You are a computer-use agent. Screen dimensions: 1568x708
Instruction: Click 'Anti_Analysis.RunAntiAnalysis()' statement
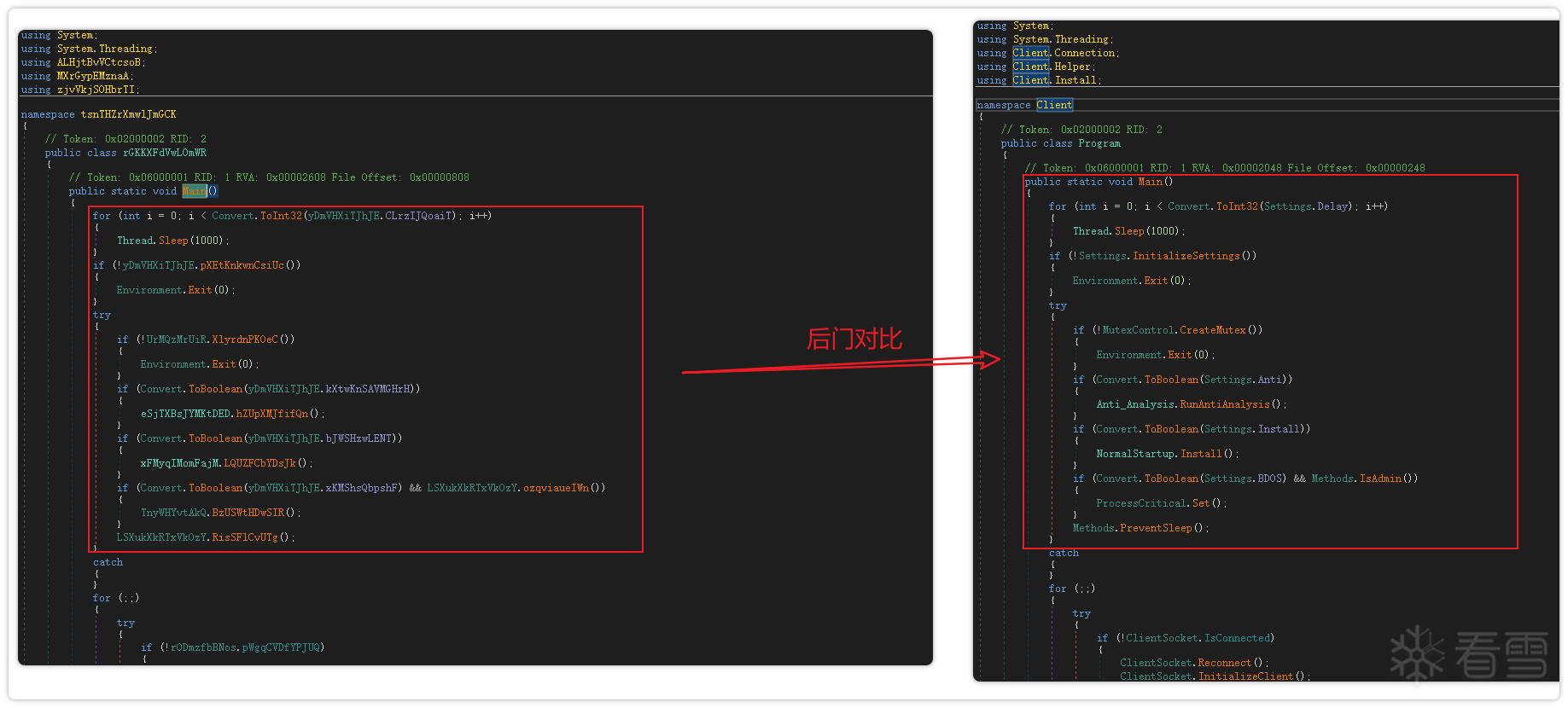[x=1192, y=404]
